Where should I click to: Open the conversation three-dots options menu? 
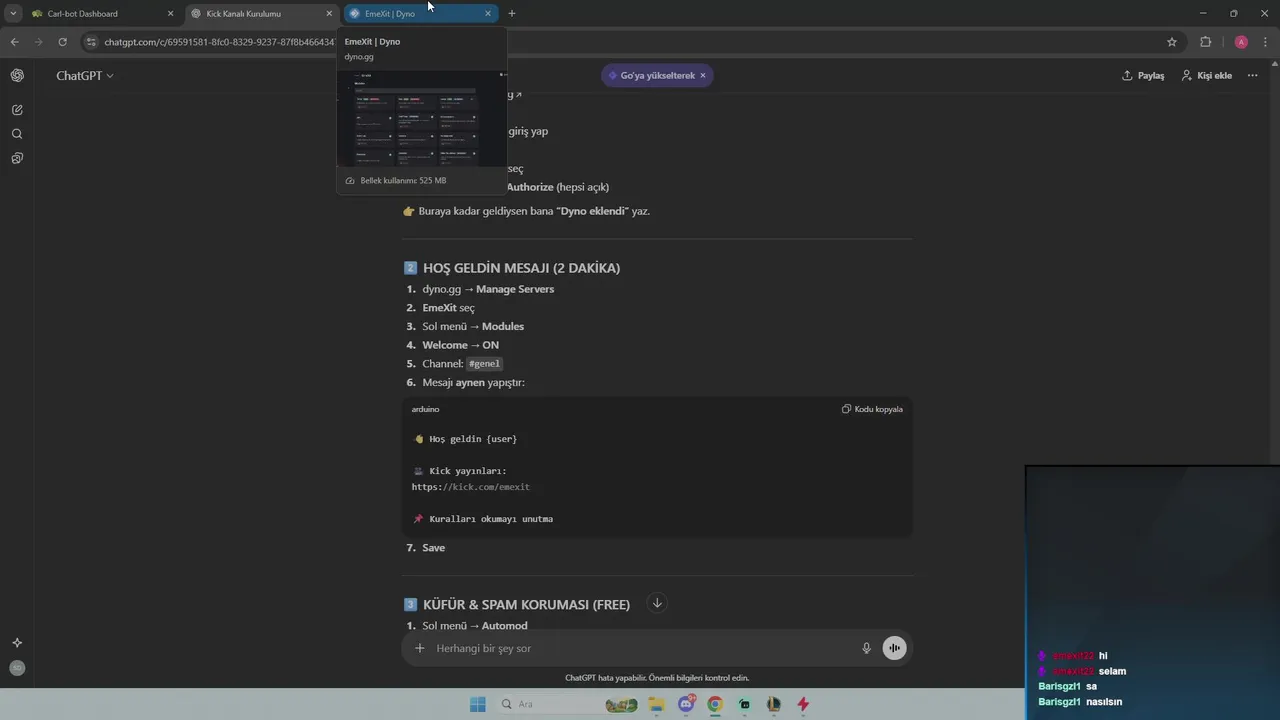click(x=1252, y=76)
